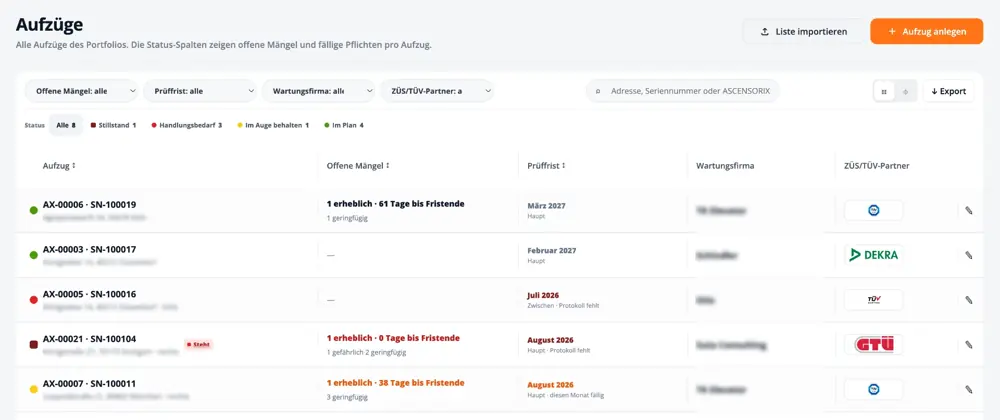Filter by Handlungsbedarf 3 status
The width and height of the screenshot is (1000, 420).
(187, 126)
